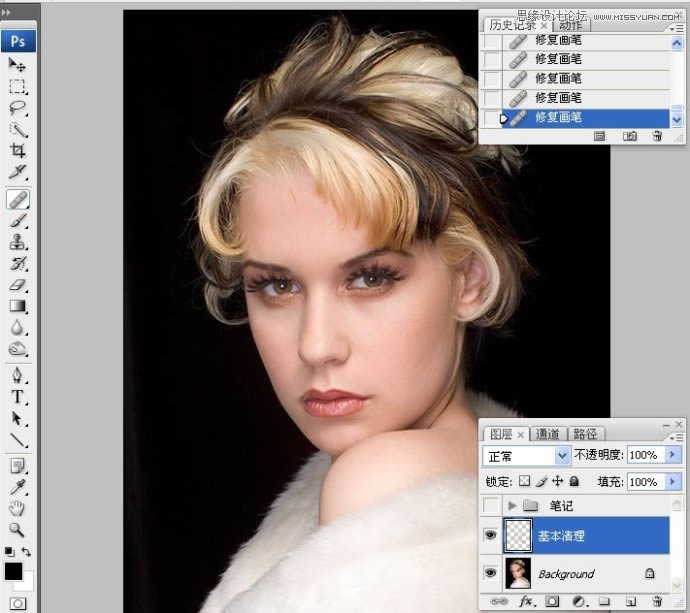Click the foreground black color swatch
690x613 pixels.
coord(13,571)
